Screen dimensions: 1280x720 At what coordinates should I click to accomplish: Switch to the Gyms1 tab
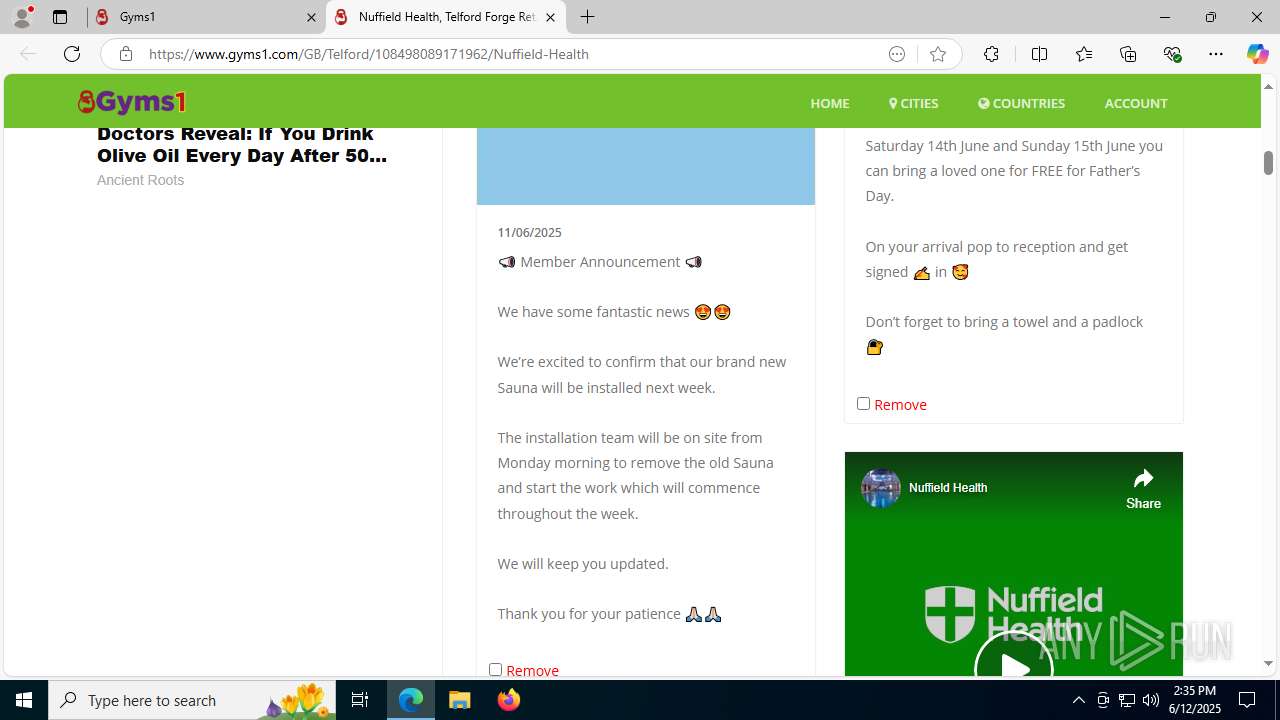click(206, 17)
